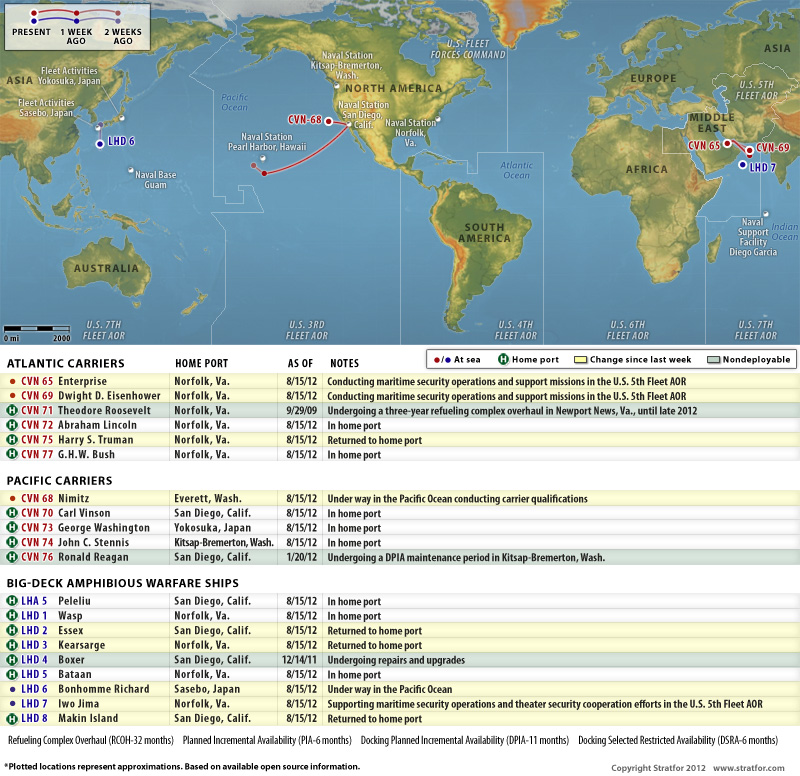The image size is (800, 776).
Task: Click the carrier qualifications note for Nimitz
Action: [x=457, y=498]
